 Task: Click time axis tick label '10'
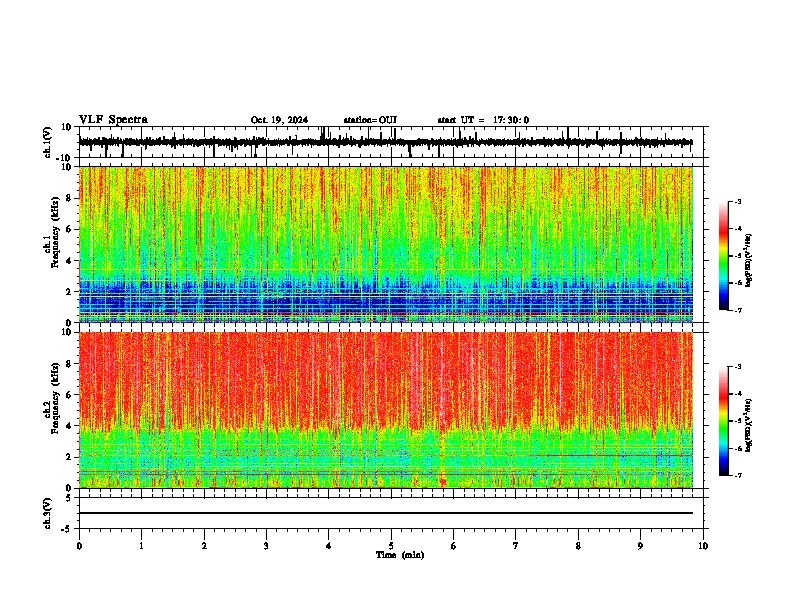pos(703,546)
